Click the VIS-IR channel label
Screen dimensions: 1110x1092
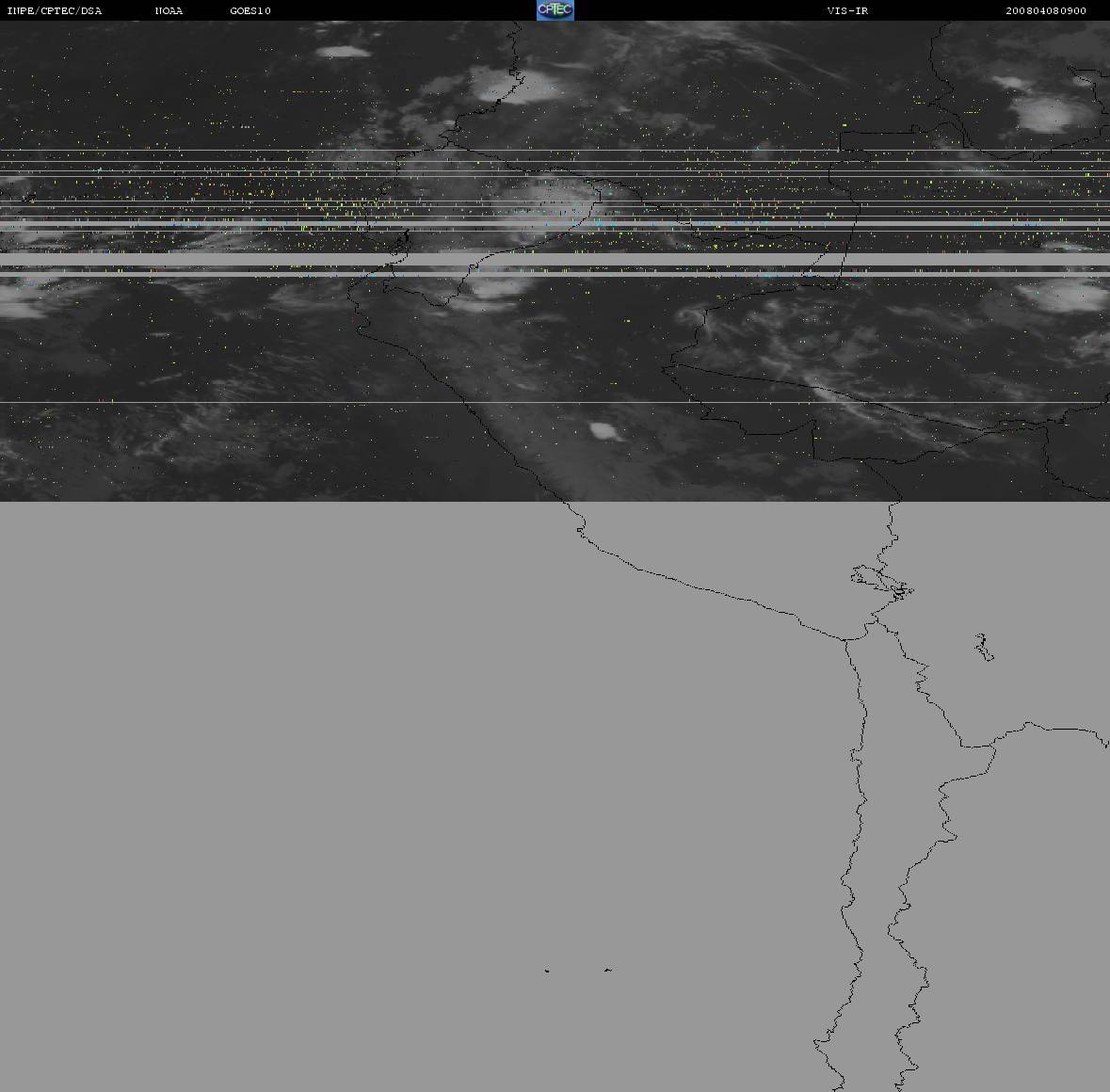pos(847,10)
